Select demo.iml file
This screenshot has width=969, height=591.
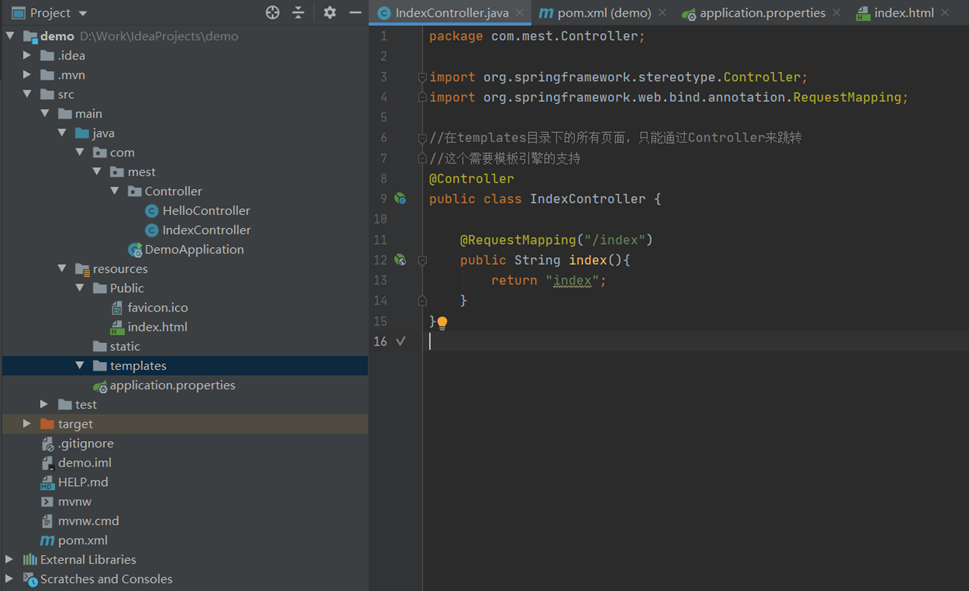click(x=84, y=462)
